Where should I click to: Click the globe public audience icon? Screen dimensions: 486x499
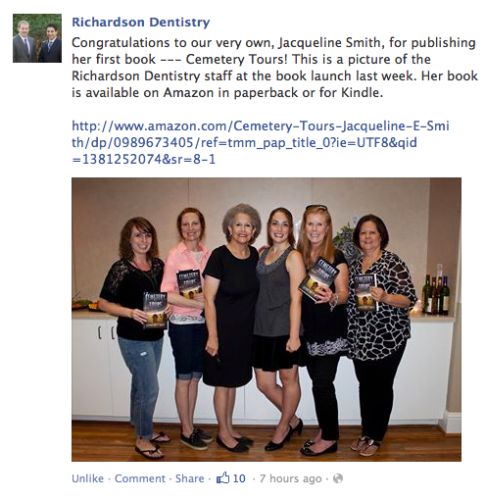click(338, 478)
